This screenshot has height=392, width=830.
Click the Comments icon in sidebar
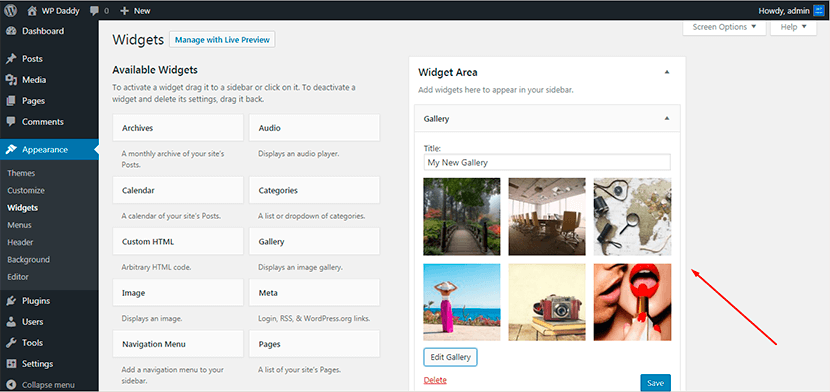(x=11, y=122)
